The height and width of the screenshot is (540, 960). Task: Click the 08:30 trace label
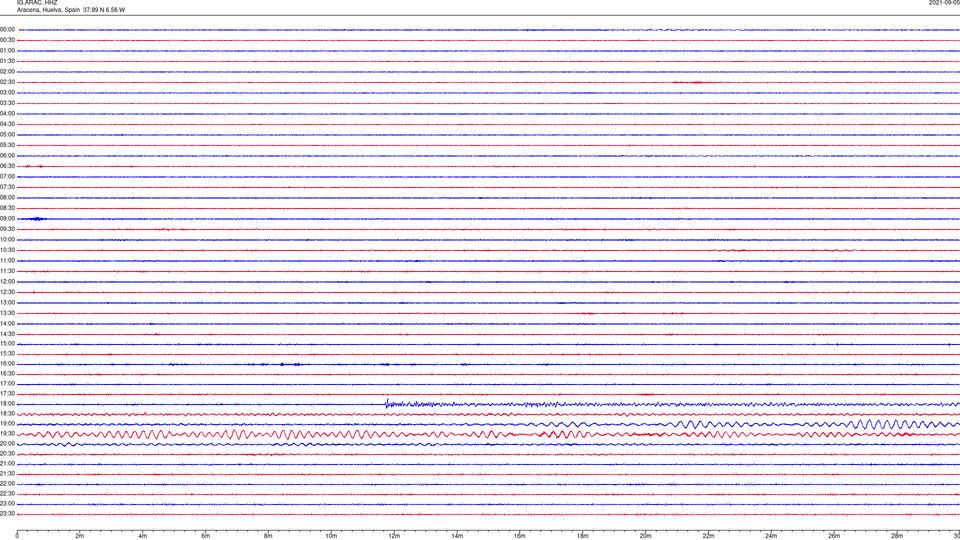[7, 208]
